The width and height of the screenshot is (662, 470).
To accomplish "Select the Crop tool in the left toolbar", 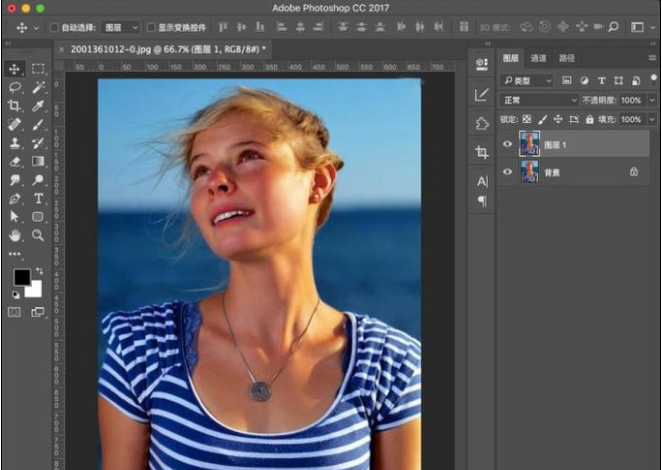I will click(x=15, y=106).
